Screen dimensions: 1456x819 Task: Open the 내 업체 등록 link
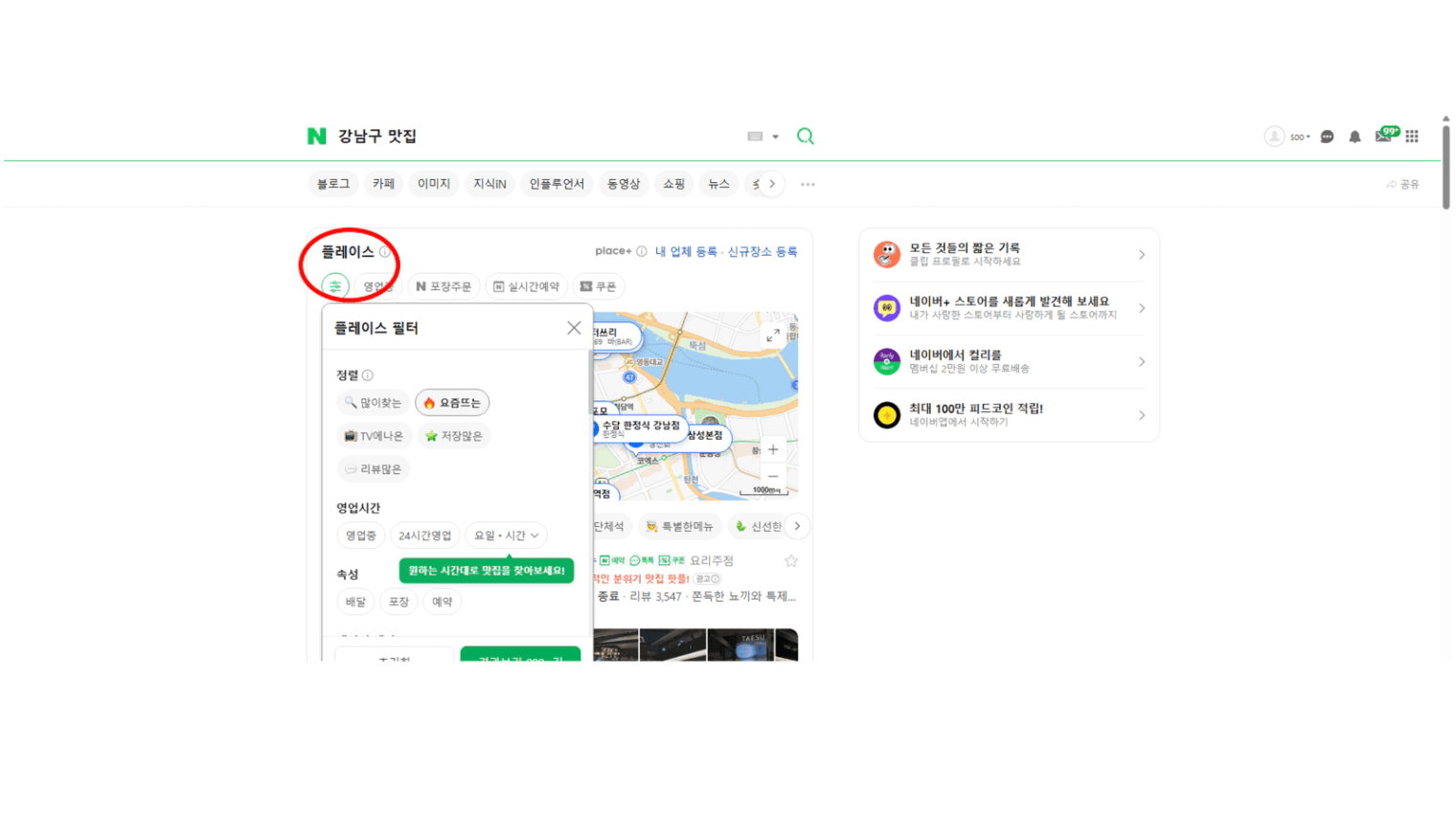pyautogui.click(x=686, y=252)
